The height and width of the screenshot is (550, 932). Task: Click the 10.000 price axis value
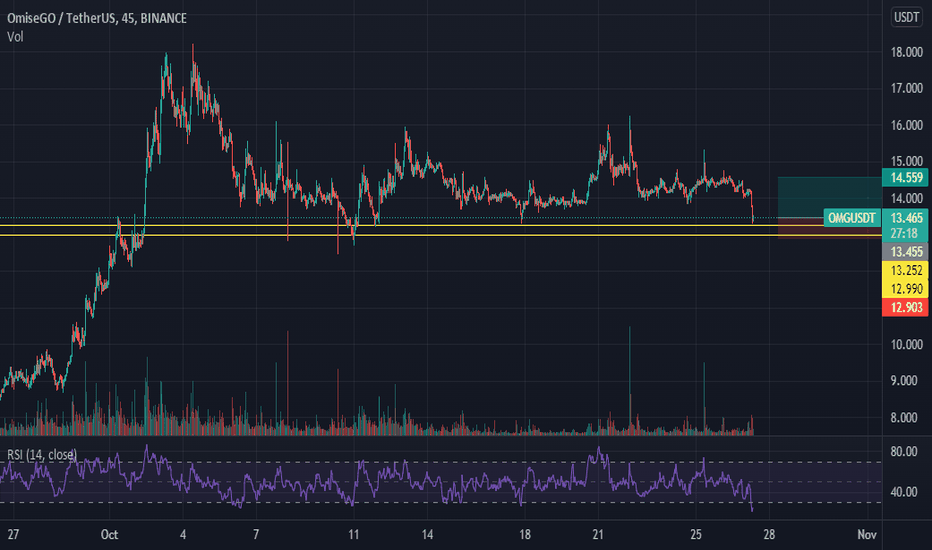click(x=906, y=344)
